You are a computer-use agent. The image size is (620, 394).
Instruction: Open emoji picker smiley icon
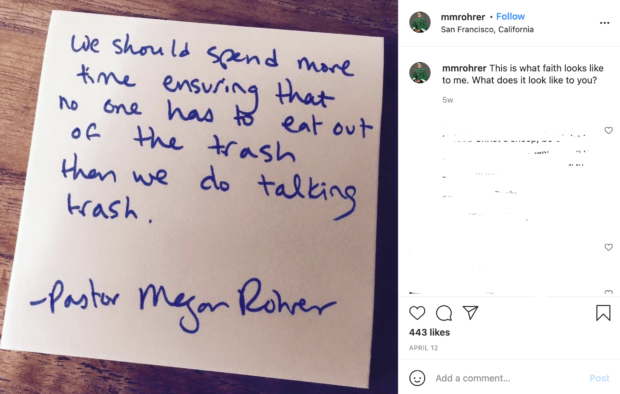coord(417,378)
